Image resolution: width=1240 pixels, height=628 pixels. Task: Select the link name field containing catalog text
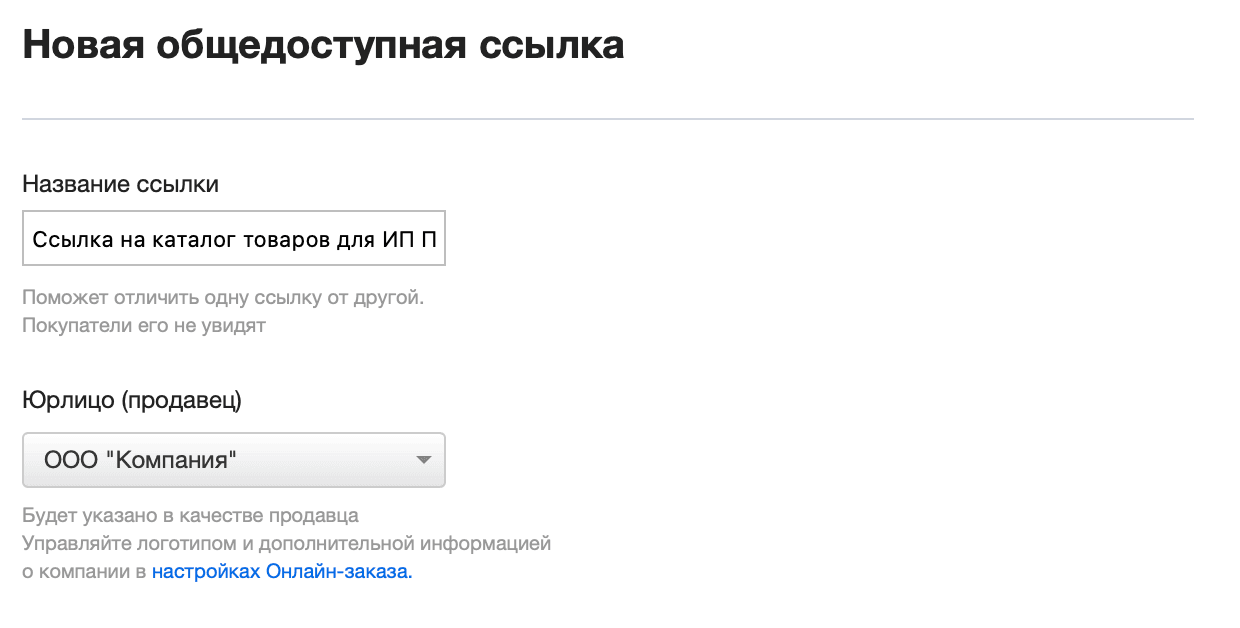(233, 238)
